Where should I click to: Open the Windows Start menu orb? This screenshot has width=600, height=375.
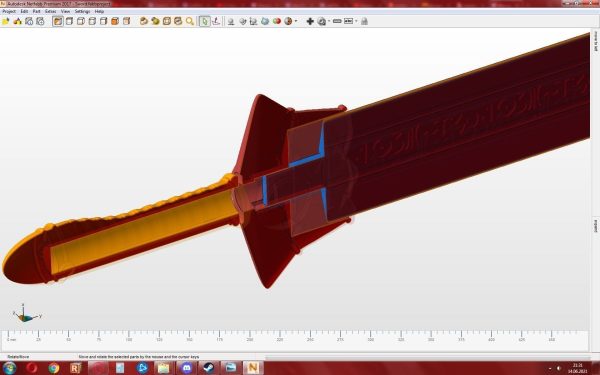click(9, 368)
